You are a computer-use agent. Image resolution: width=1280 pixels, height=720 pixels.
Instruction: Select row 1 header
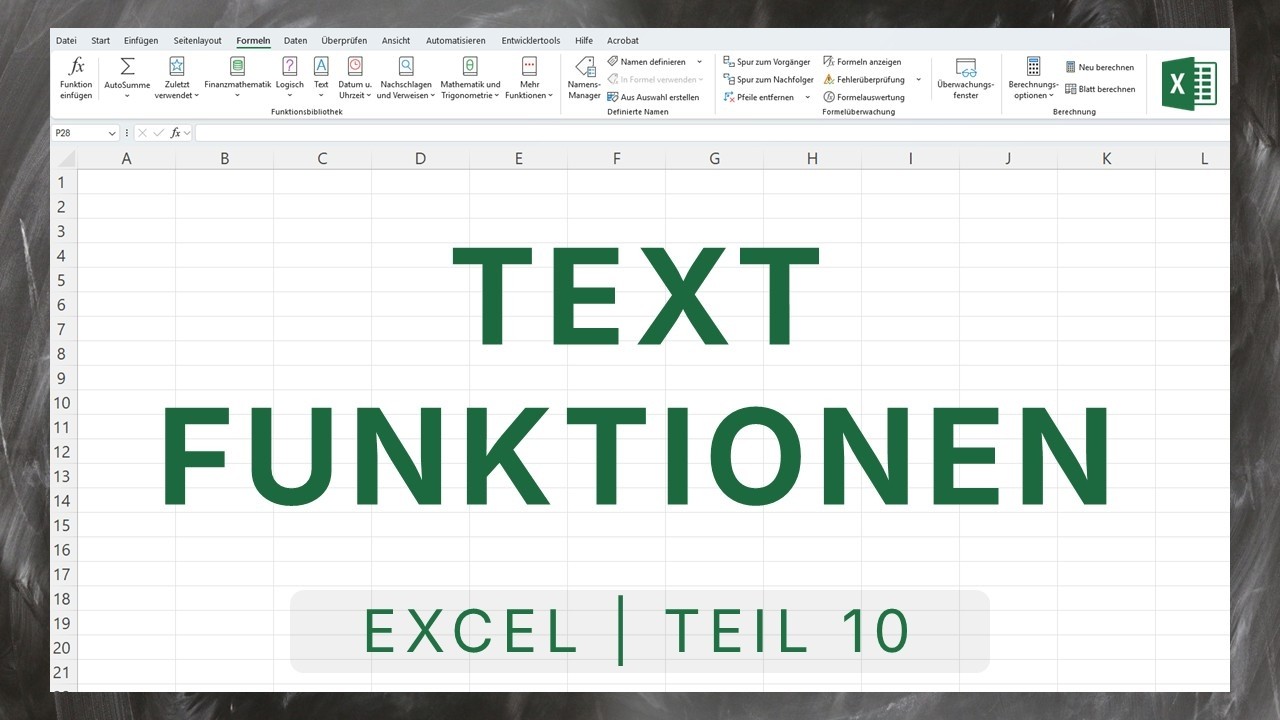pos(63,182)
